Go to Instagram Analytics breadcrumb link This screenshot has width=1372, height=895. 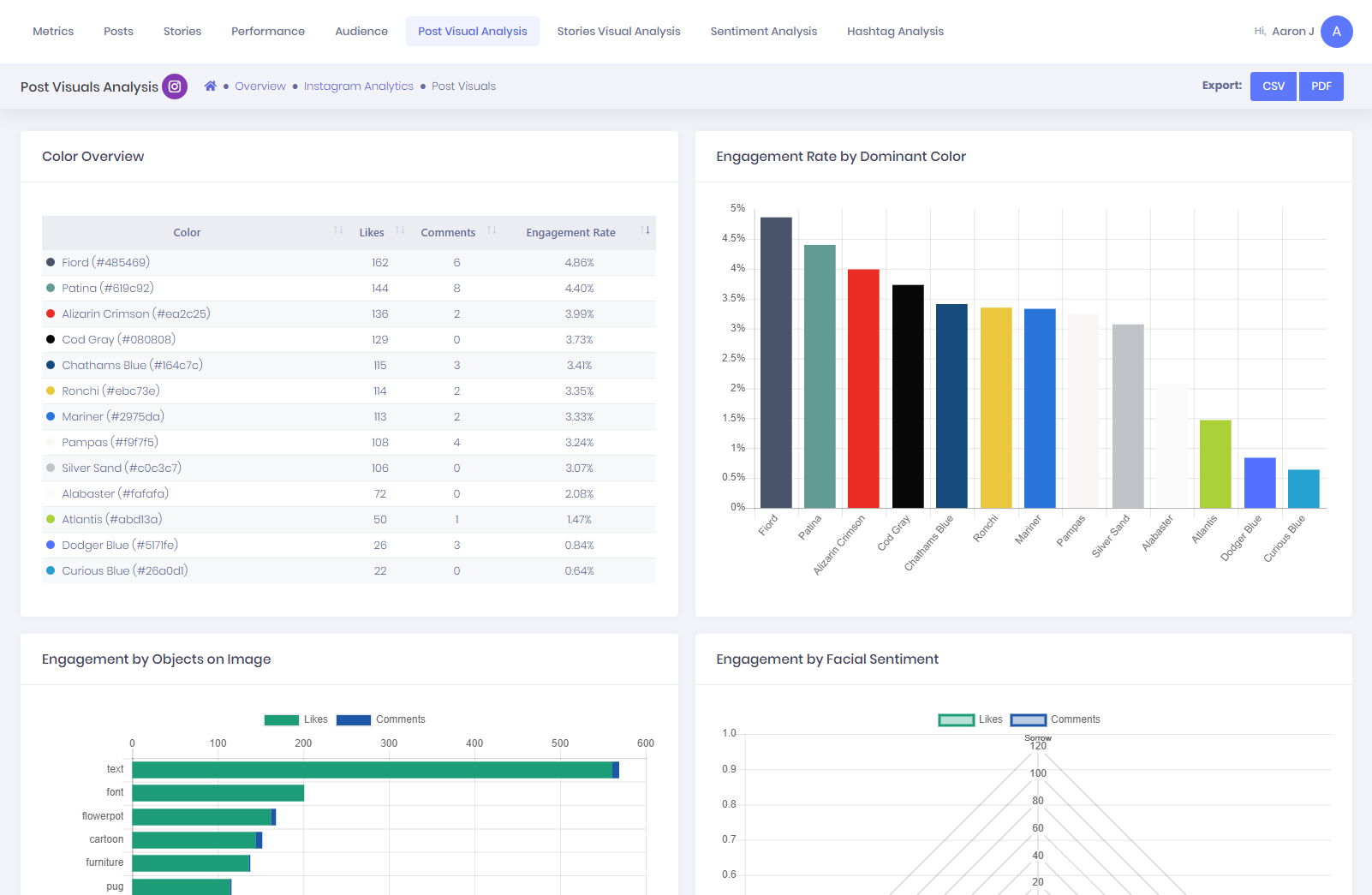click(359, 87)
